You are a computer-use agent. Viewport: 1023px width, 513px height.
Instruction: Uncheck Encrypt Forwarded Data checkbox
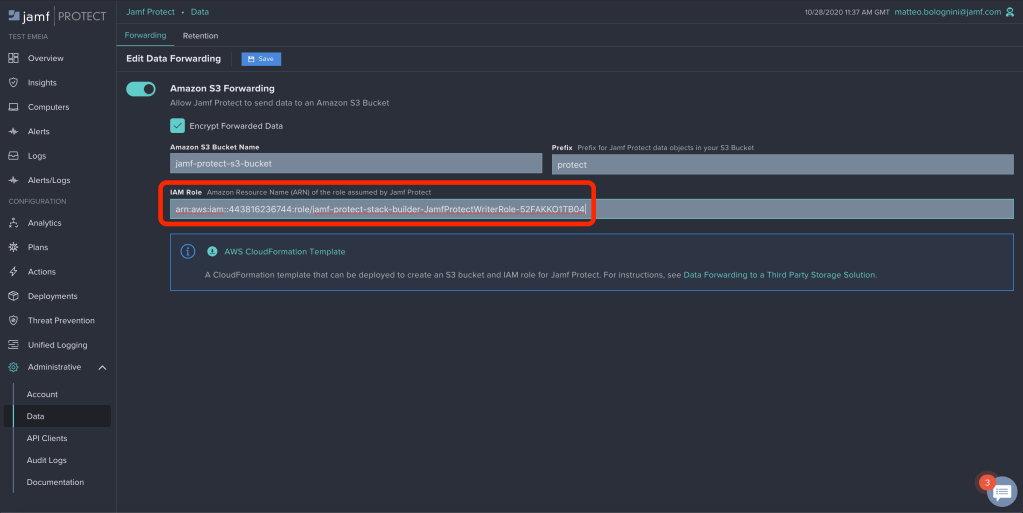(x=177, y=126)
